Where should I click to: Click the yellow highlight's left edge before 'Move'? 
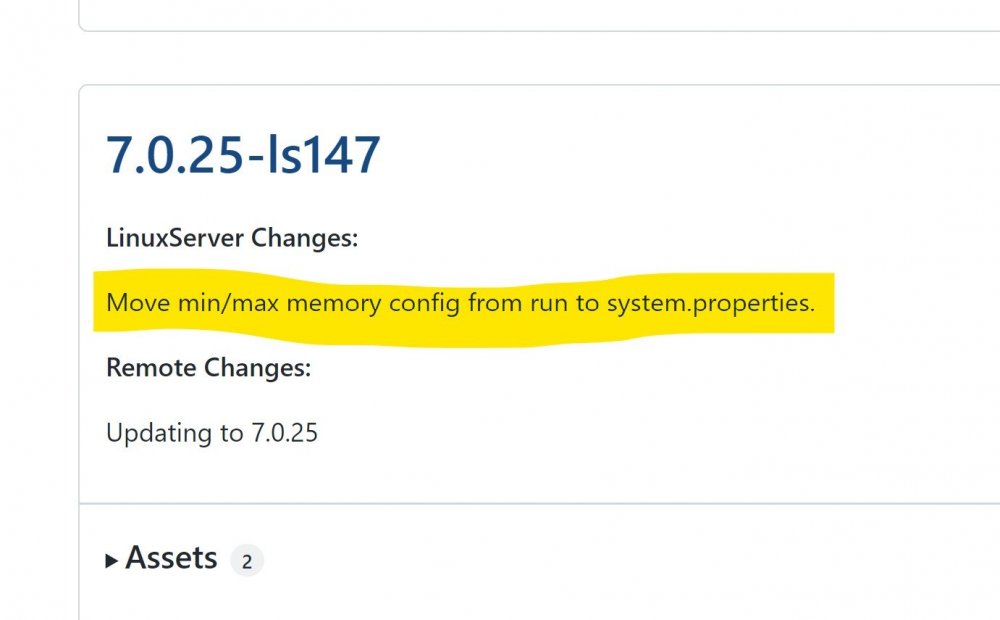tap(97, 301)
